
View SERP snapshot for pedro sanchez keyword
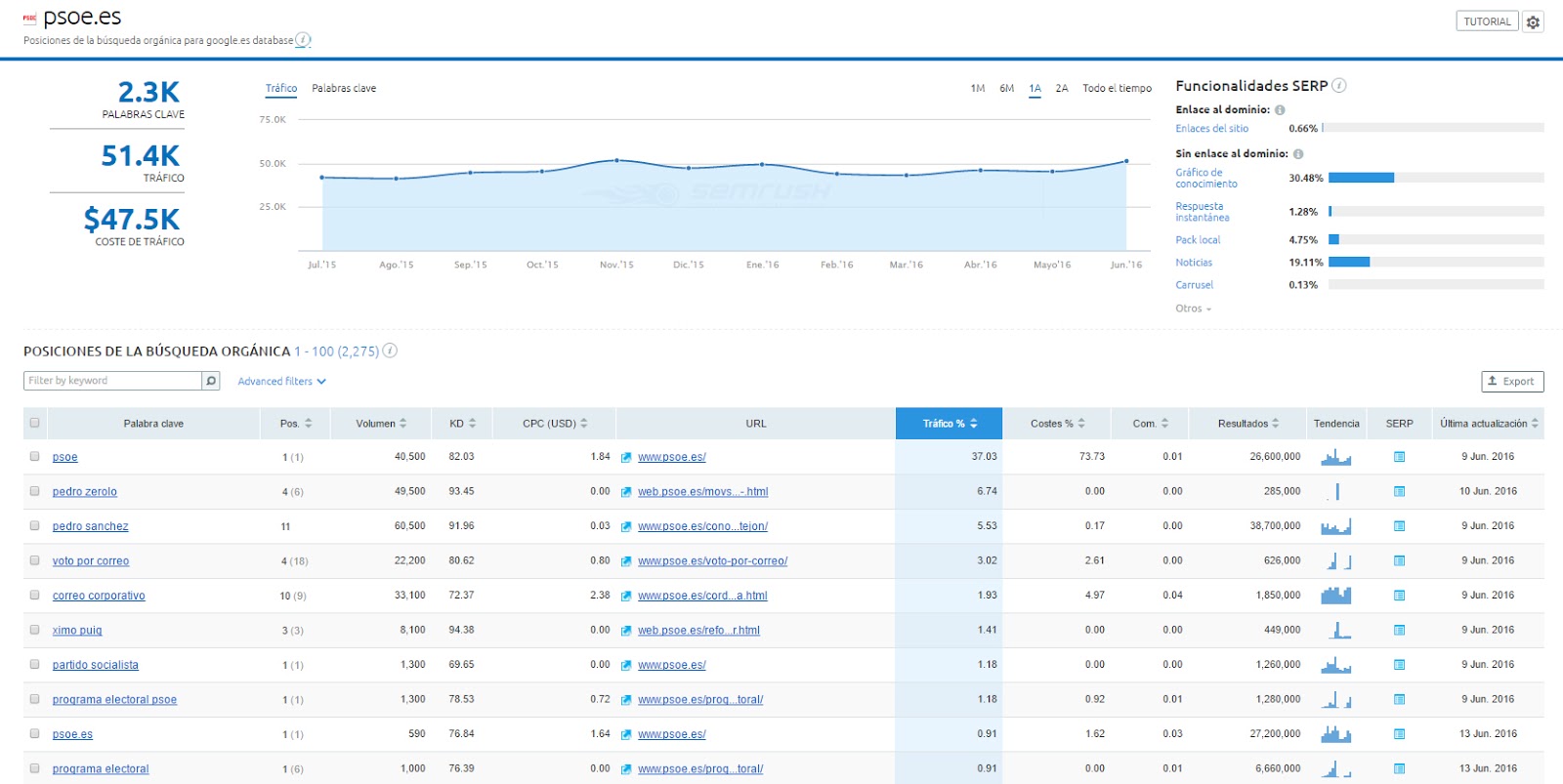[1399, 526]
